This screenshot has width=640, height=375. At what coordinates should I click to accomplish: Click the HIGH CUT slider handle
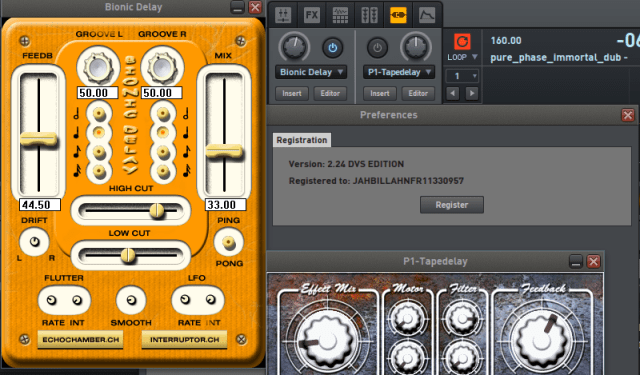click(157, 211)
